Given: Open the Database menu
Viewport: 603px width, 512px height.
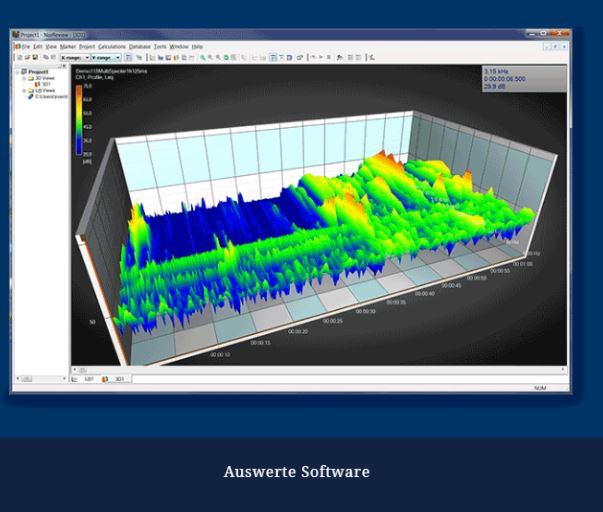Looking at the screenshot, I should (139, 46).
